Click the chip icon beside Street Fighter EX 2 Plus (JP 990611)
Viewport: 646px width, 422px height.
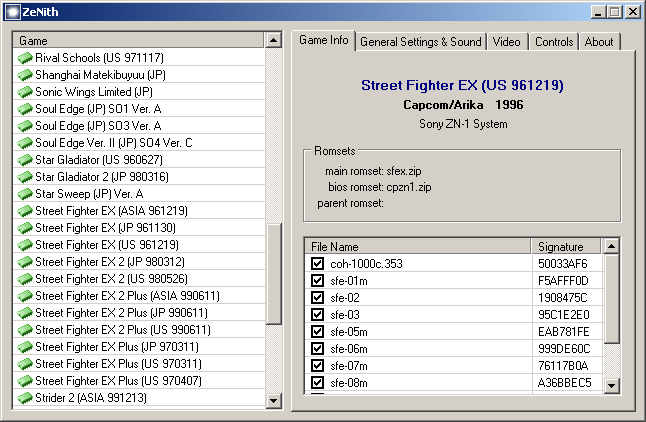[x=25, y=313]
